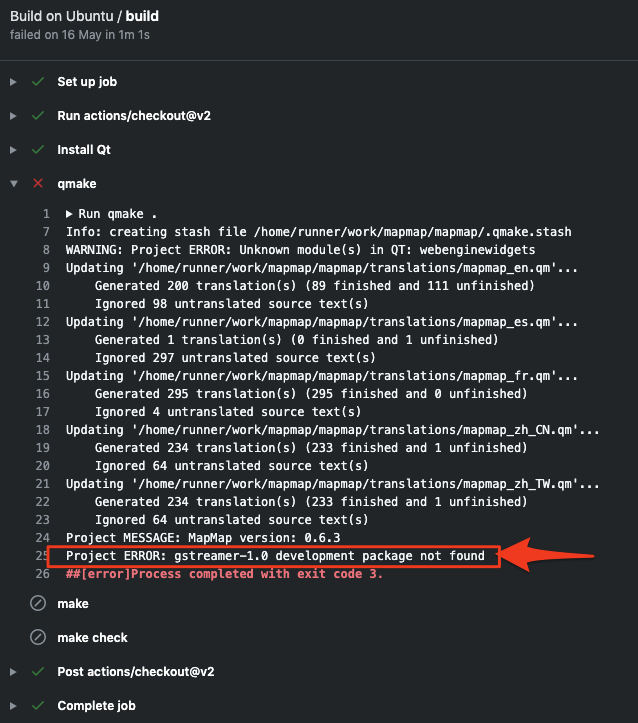The image size is (638, 723).
Task: Click log line number 7
Action: (x=46, y=232)
